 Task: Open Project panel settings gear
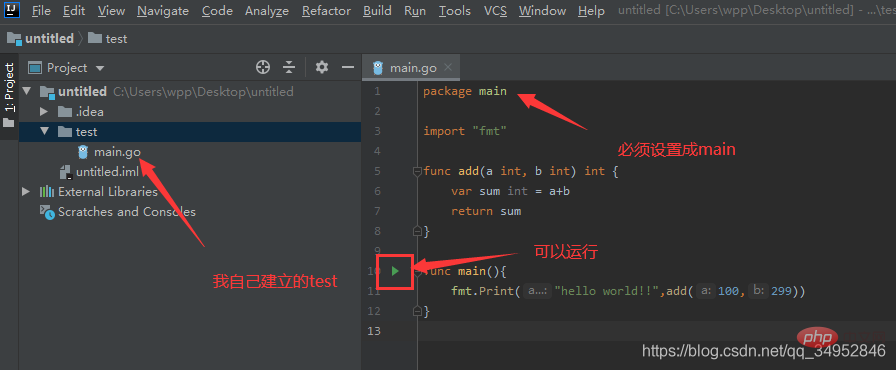[322, 67]
